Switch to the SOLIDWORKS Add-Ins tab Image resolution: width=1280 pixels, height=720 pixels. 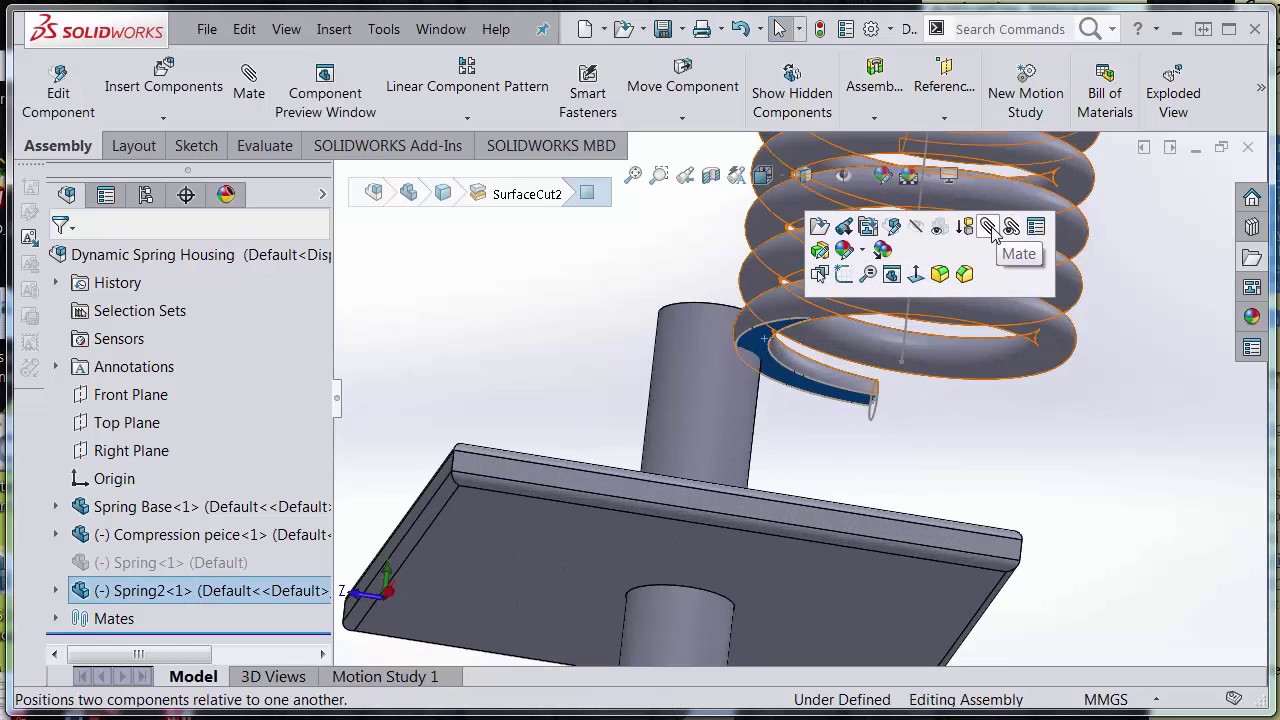coord(388,146)
